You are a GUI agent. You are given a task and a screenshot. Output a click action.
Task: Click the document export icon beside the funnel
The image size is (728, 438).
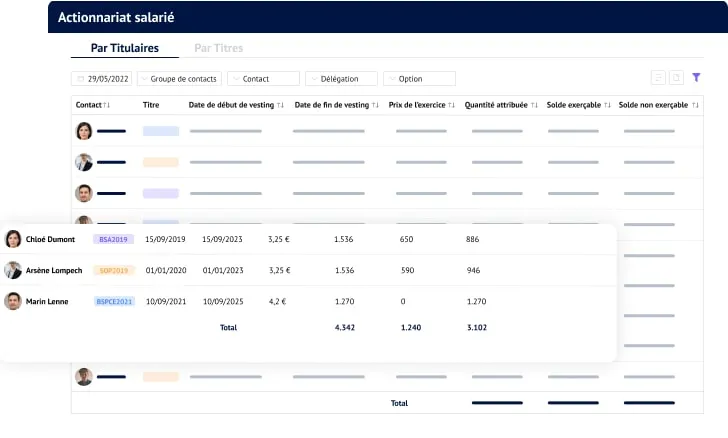coord(676,78)
